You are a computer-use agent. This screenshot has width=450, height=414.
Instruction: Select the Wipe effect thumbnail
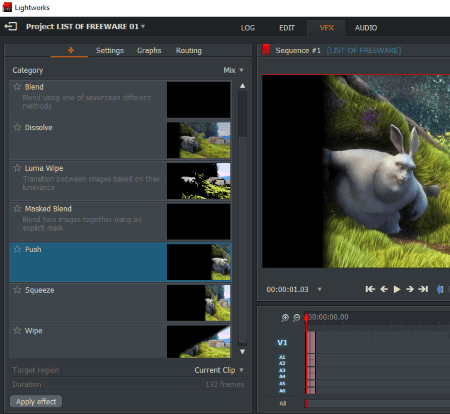[x=198, y=342]
